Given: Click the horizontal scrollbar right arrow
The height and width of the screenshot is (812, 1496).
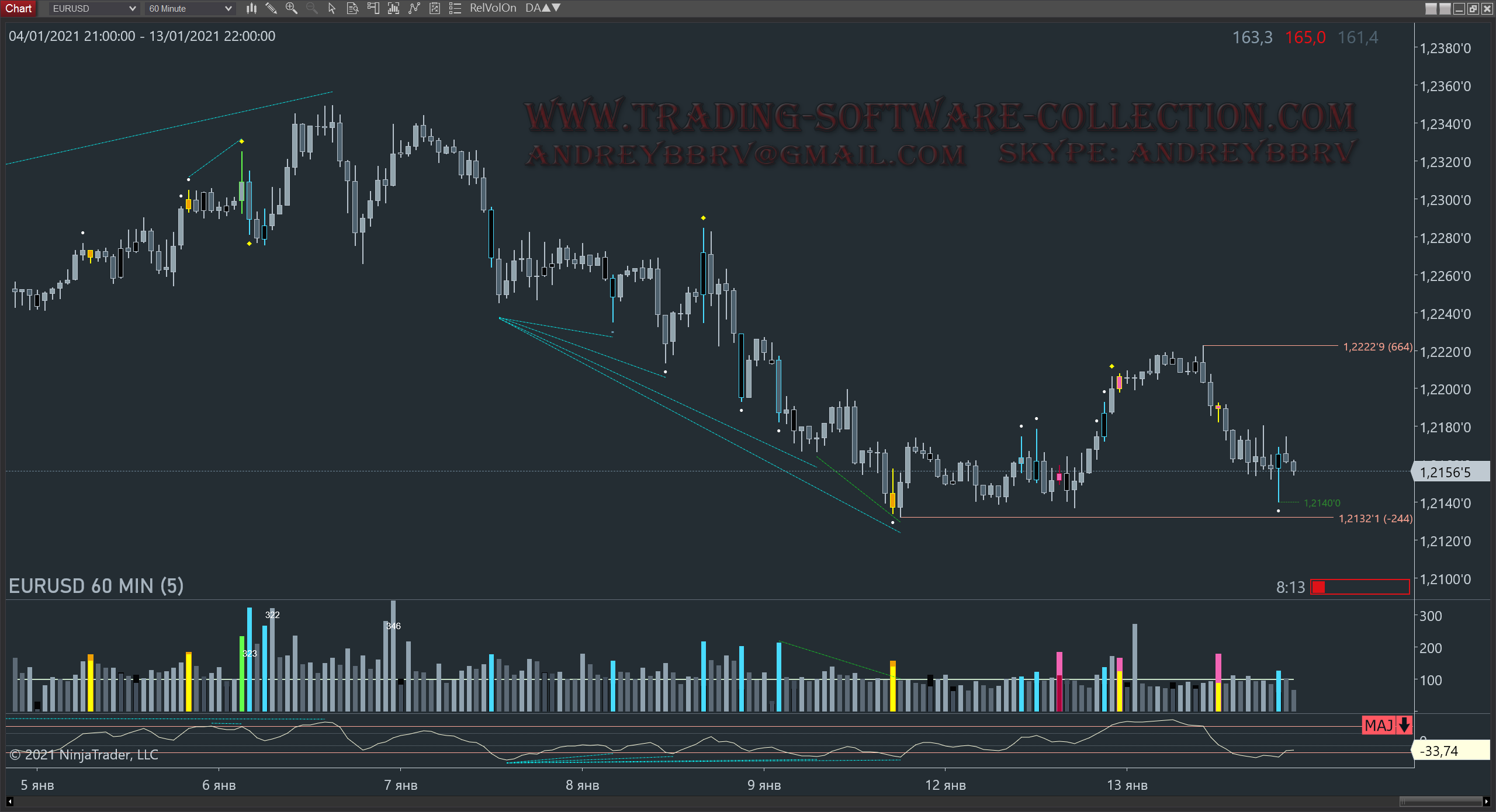Looking at the screenshot, I should 1487,801.
